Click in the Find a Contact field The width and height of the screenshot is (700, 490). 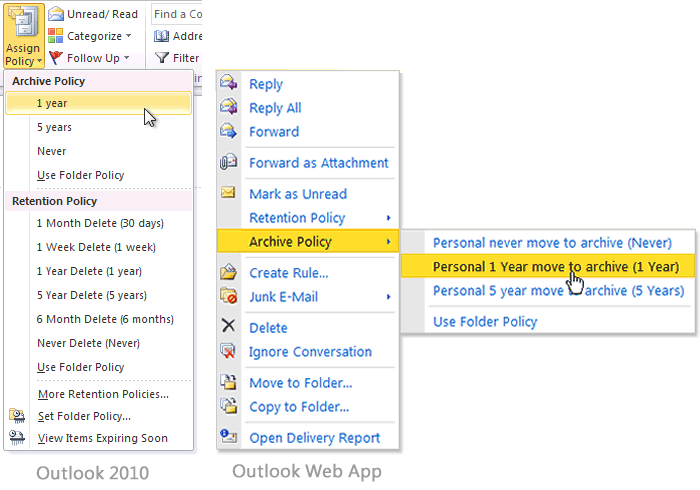177,14
